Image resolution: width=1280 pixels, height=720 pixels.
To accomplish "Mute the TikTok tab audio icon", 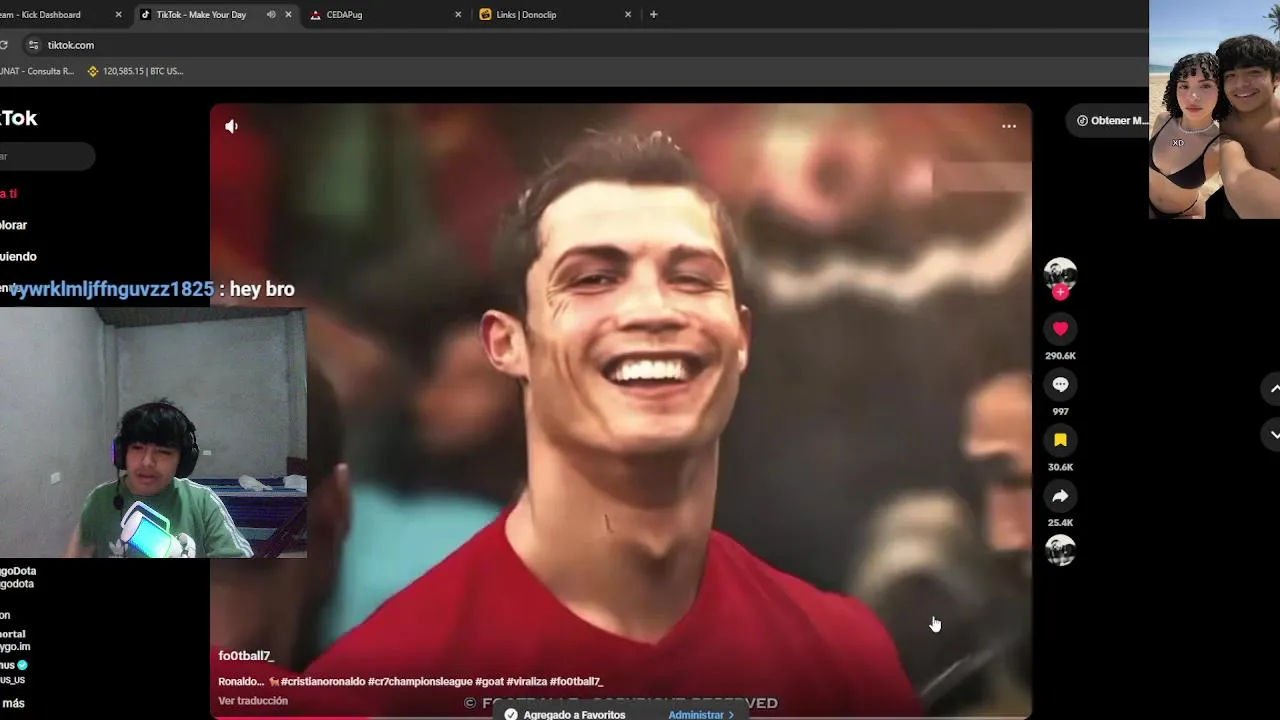I will (x=271, y=15).
